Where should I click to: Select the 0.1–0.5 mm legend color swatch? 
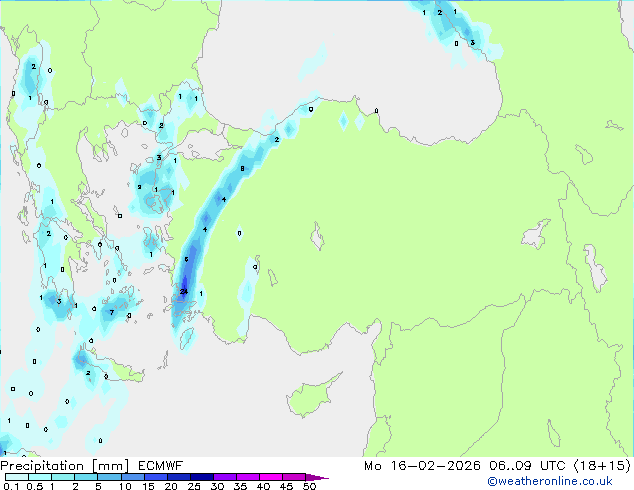click(17, 477)
